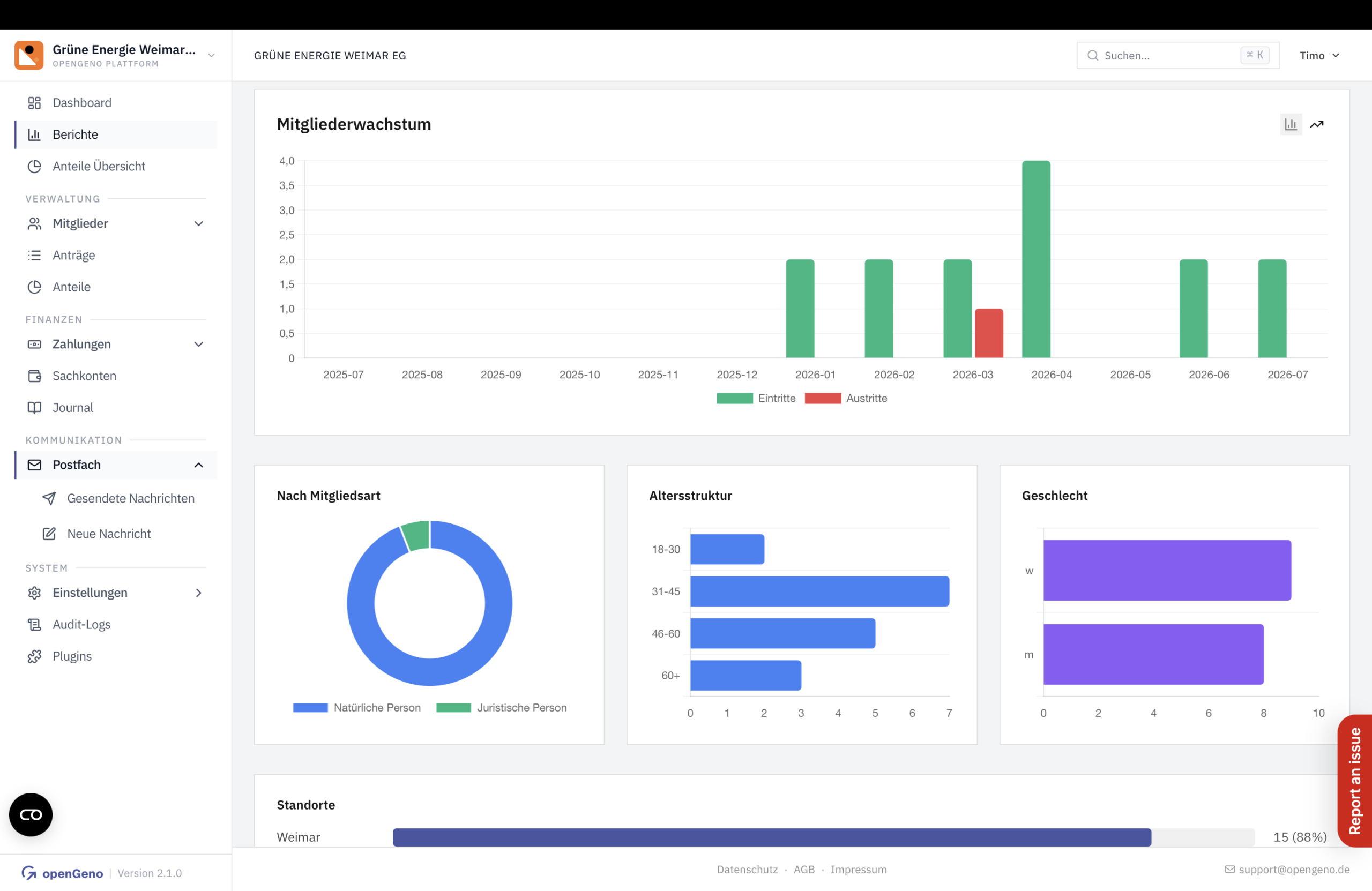The height and width of the screenshot is (891, 1372).
Task: Click the Anteile pie icon under Verwaltung
Action: click(35, 287)
